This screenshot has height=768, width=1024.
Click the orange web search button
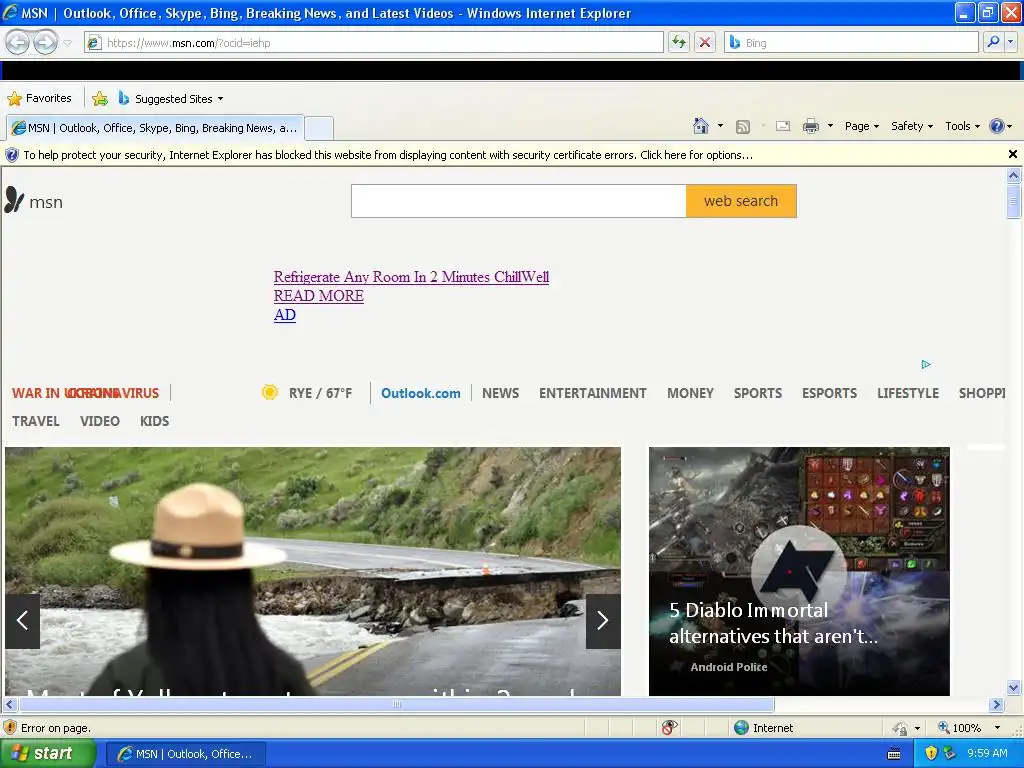coord(741,201)
